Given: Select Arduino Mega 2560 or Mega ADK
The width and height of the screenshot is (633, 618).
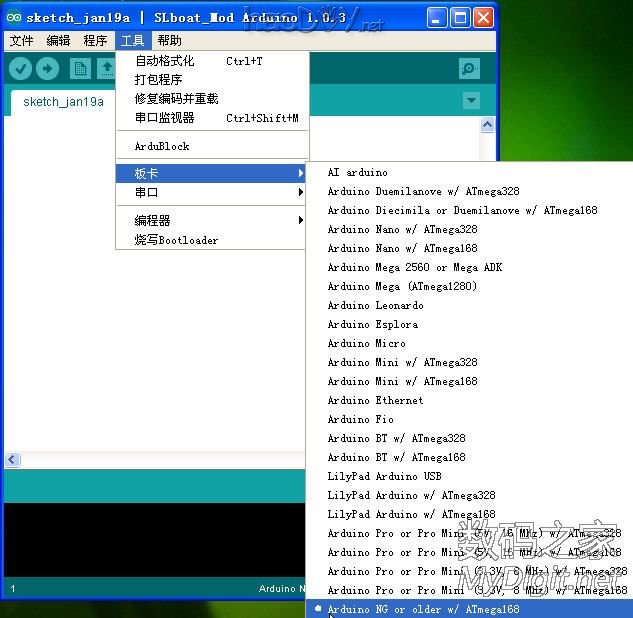Looking at the screenshot, I should (415, 267).
